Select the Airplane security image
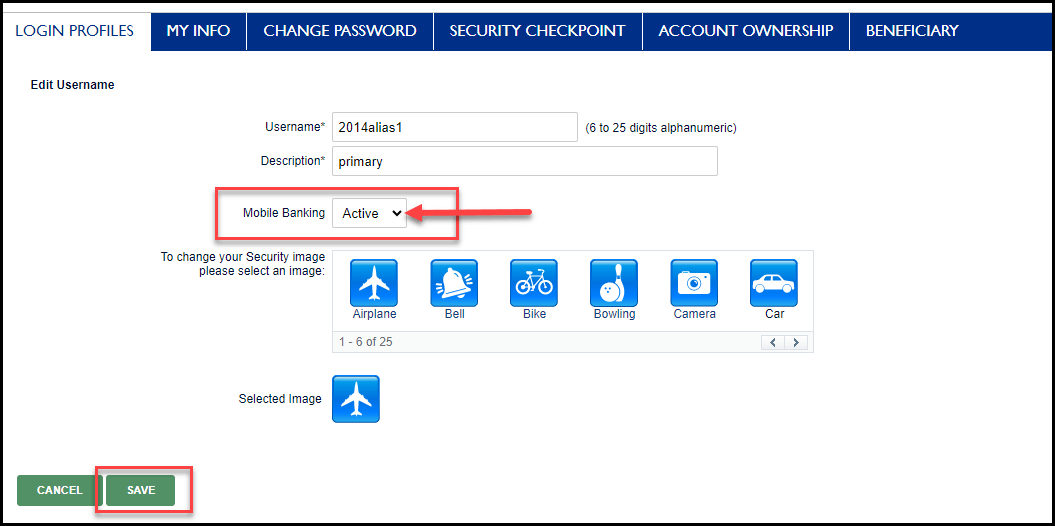 coord(374,283)
